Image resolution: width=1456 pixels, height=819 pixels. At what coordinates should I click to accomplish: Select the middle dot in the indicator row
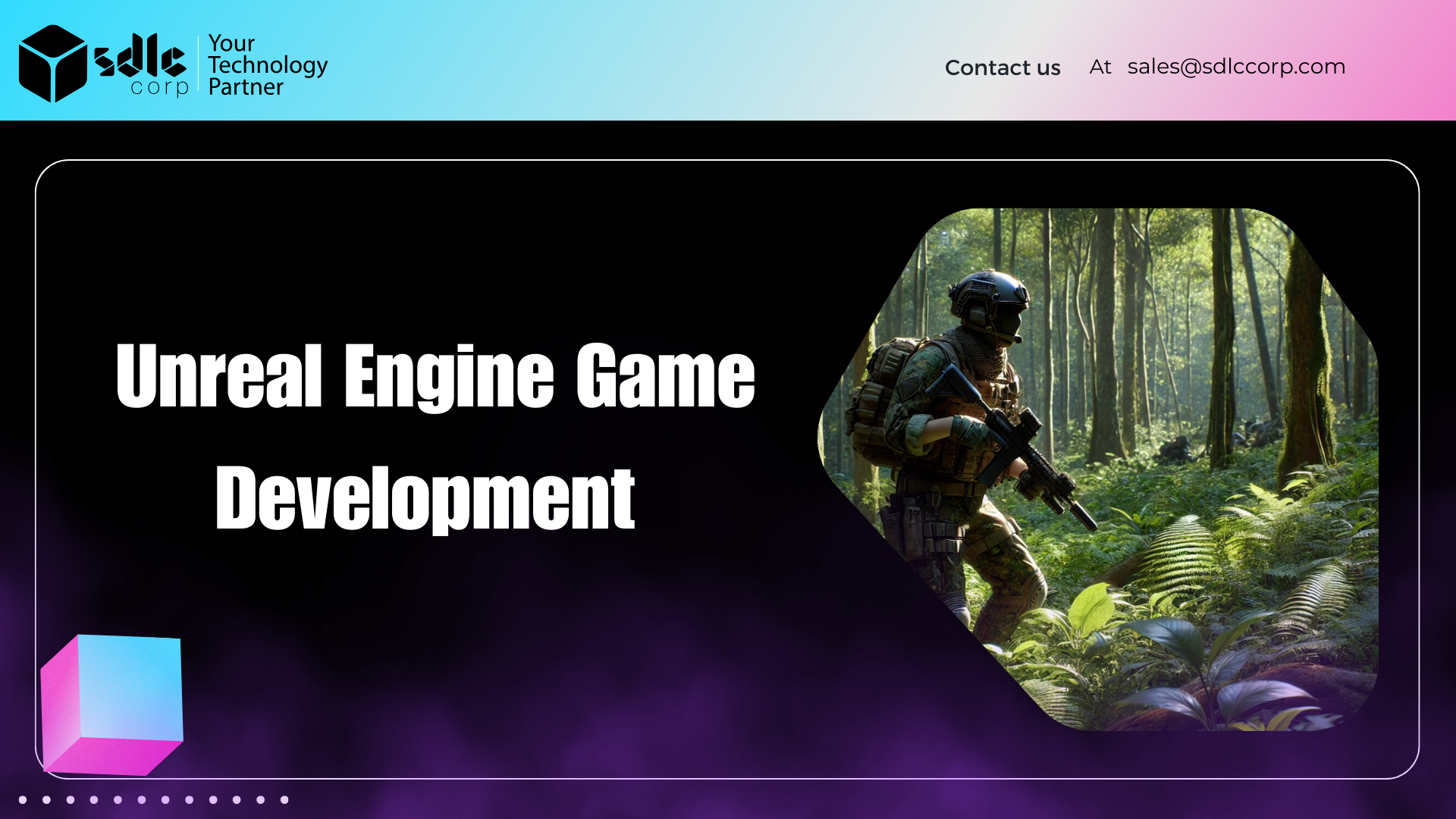141,799
